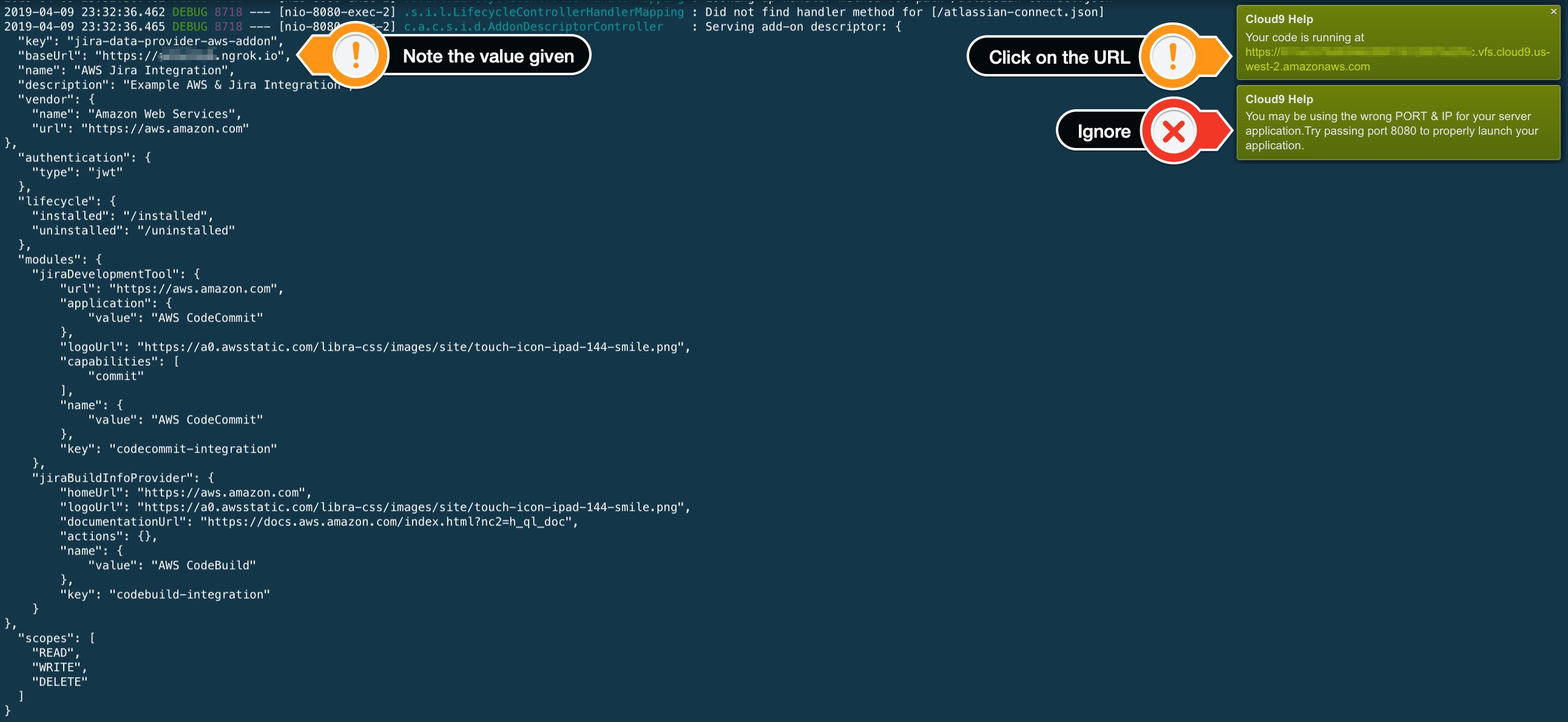Click the "capabilities": [ line
The image size is (1568, 722).
click(x=120, y=361)
